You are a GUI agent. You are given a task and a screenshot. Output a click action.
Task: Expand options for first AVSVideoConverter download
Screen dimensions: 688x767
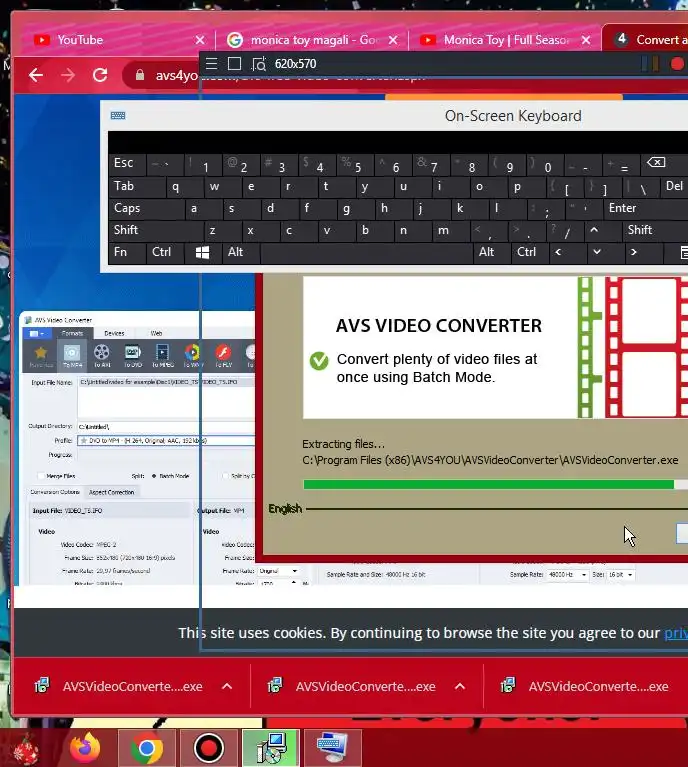[x=227, y=686]
